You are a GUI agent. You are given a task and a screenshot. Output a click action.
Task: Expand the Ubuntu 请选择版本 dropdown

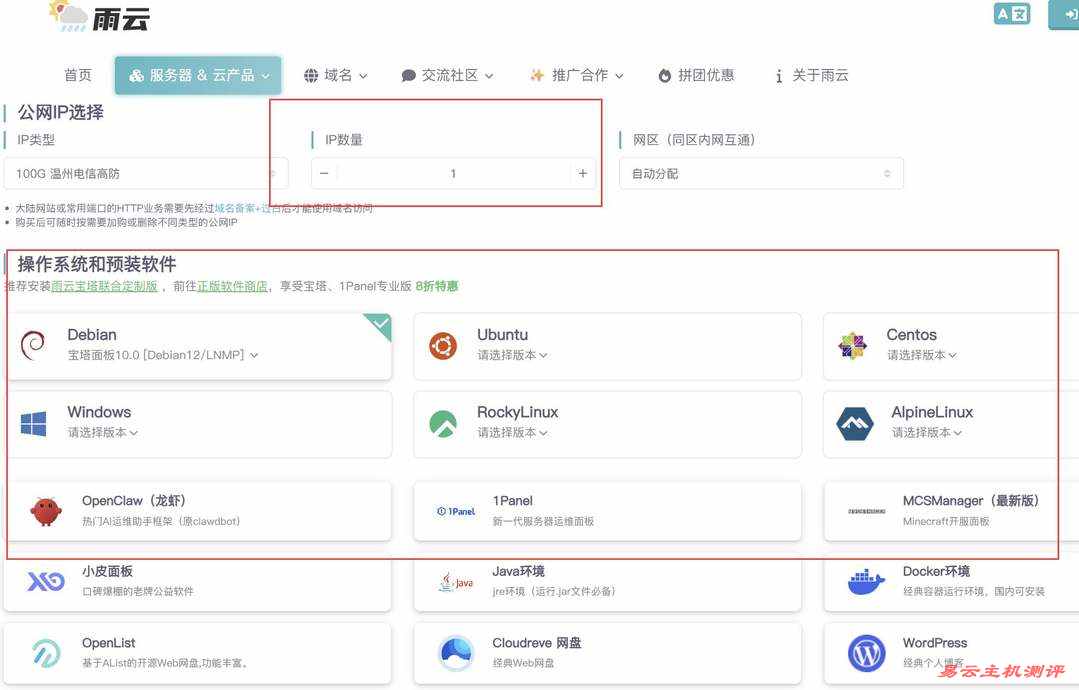pos(512,355)
